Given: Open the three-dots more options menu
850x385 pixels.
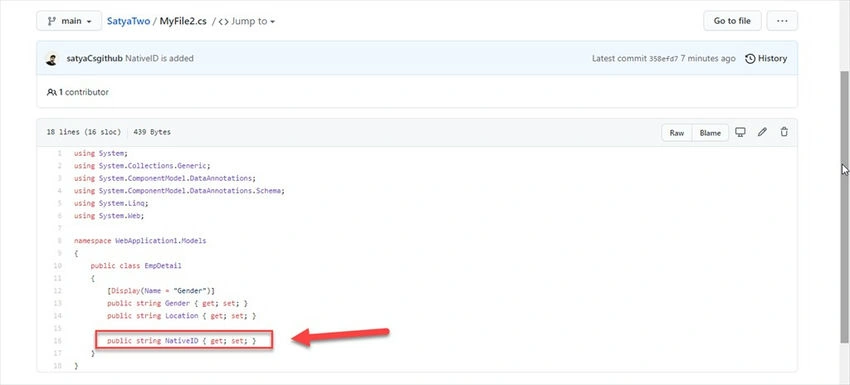Looking at the screenshot, I should pos(782,21).
